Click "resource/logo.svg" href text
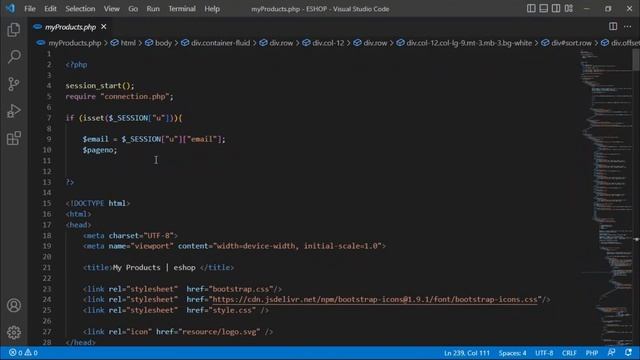 point(220,332)
